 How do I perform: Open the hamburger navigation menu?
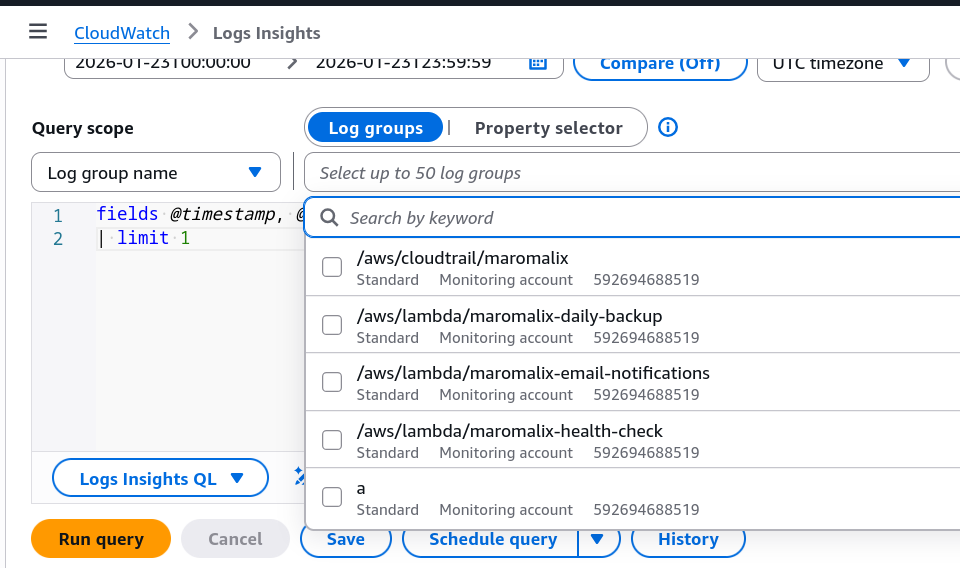click(38, 32)
